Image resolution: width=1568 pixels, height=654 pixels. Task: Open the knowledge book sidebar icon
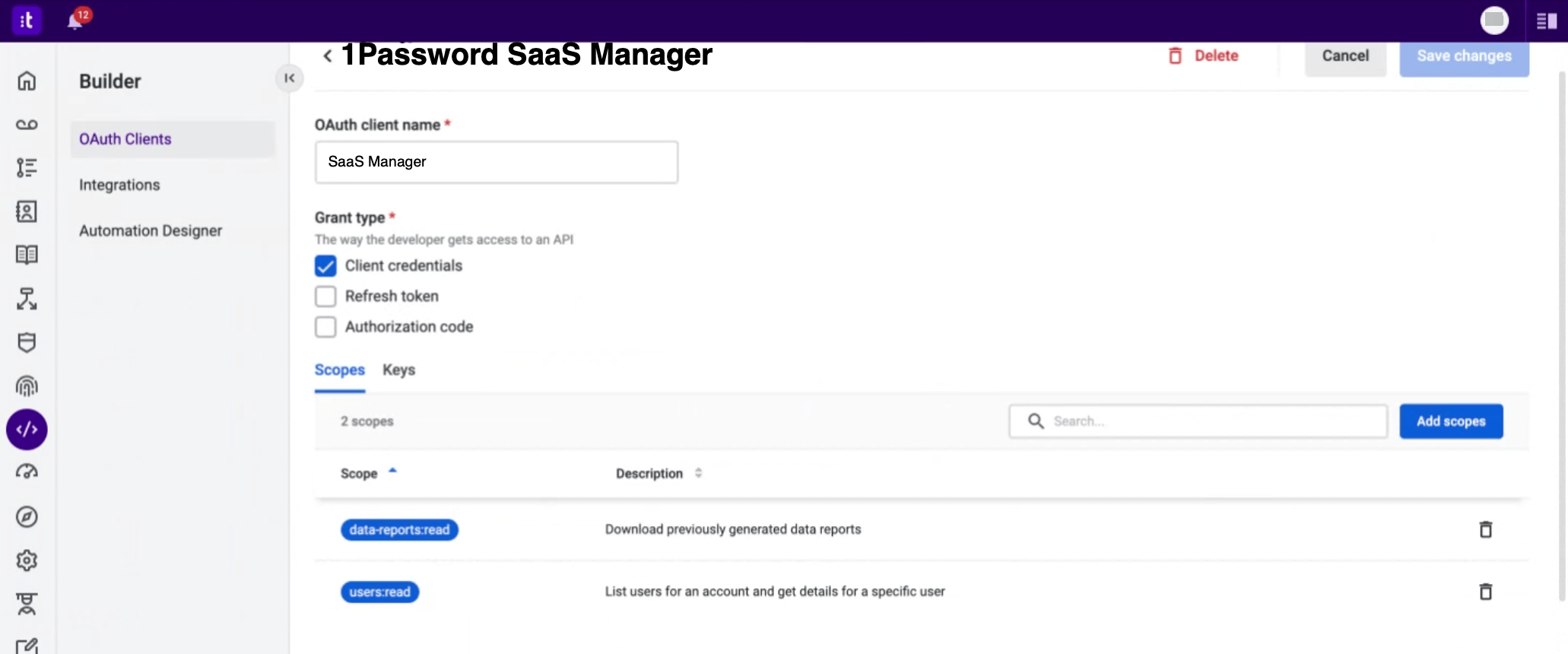pyautogui.click(x=27, y=255)
